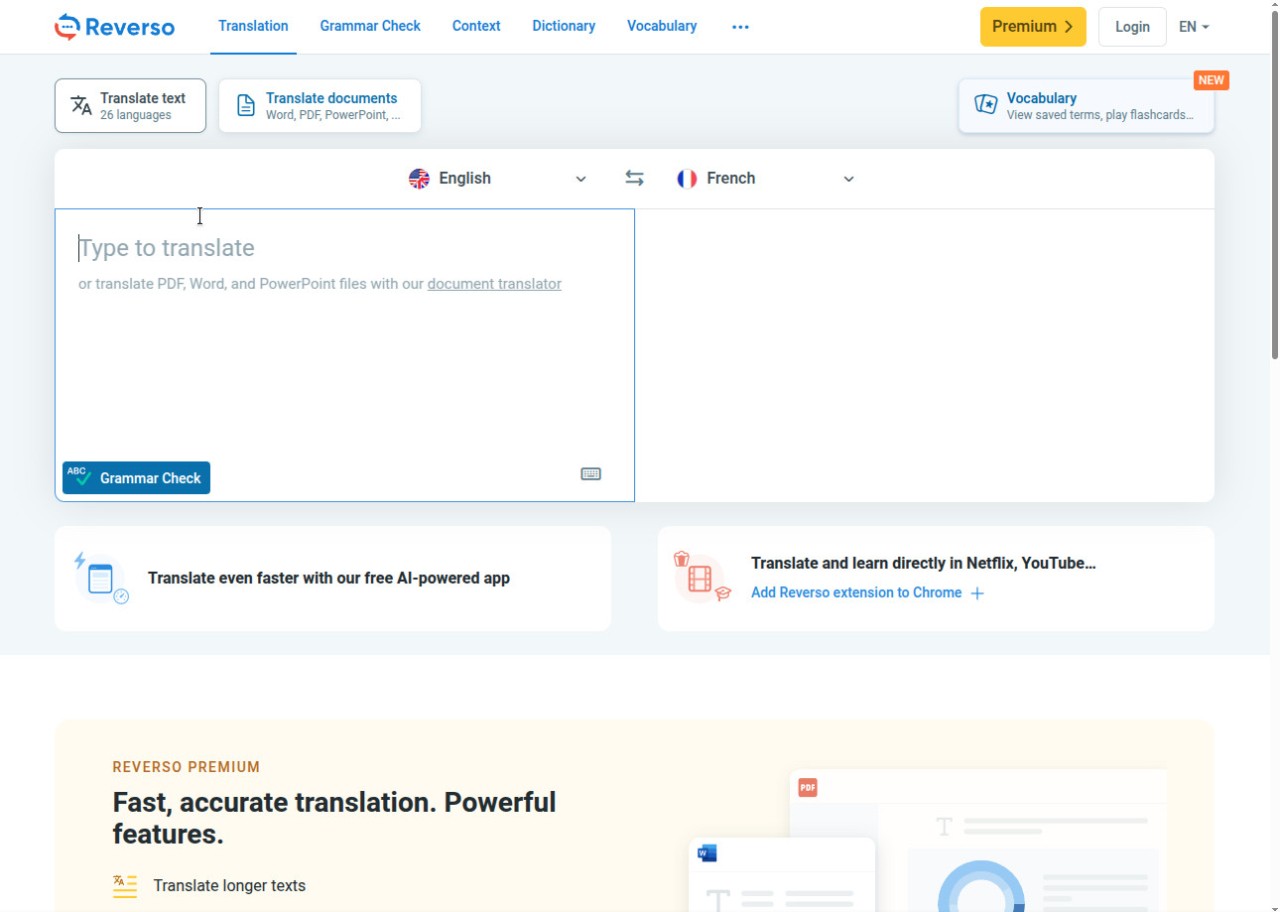The image size is (1280, 912).
Task: Click the Translate documents file icon
Action: point(245,105)
